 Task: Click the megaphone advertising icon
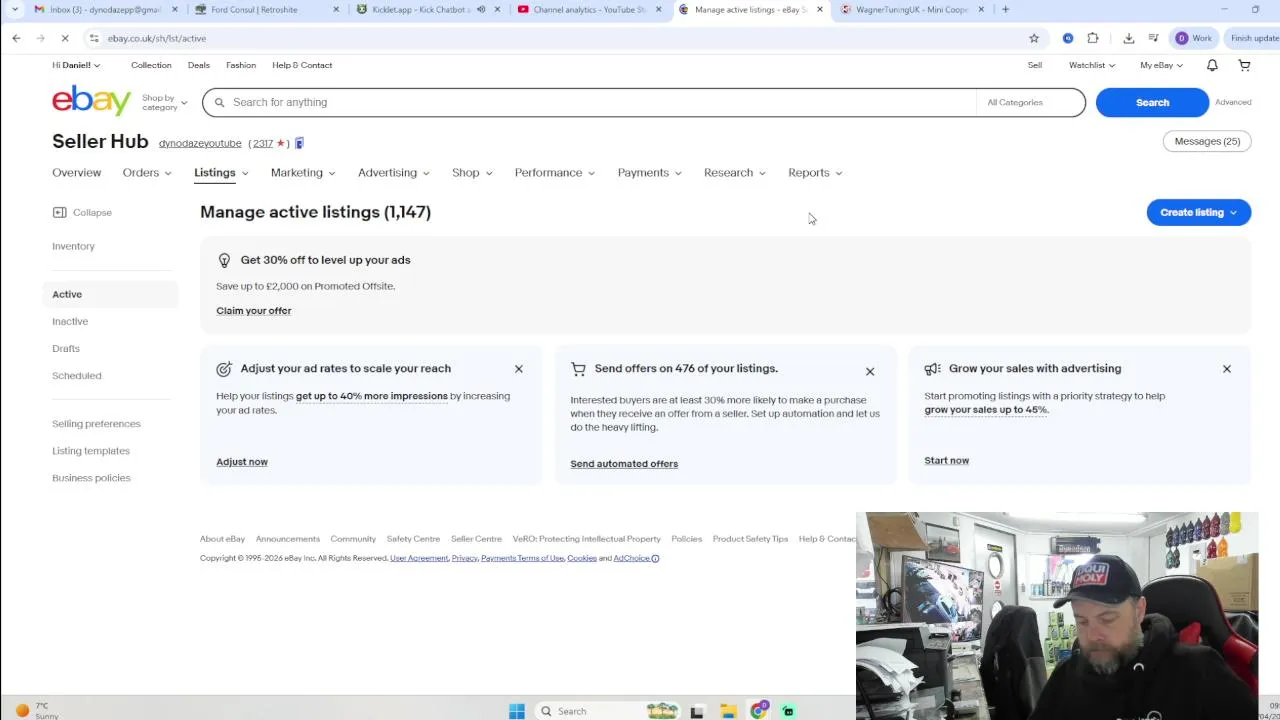(x=932, y=369)
